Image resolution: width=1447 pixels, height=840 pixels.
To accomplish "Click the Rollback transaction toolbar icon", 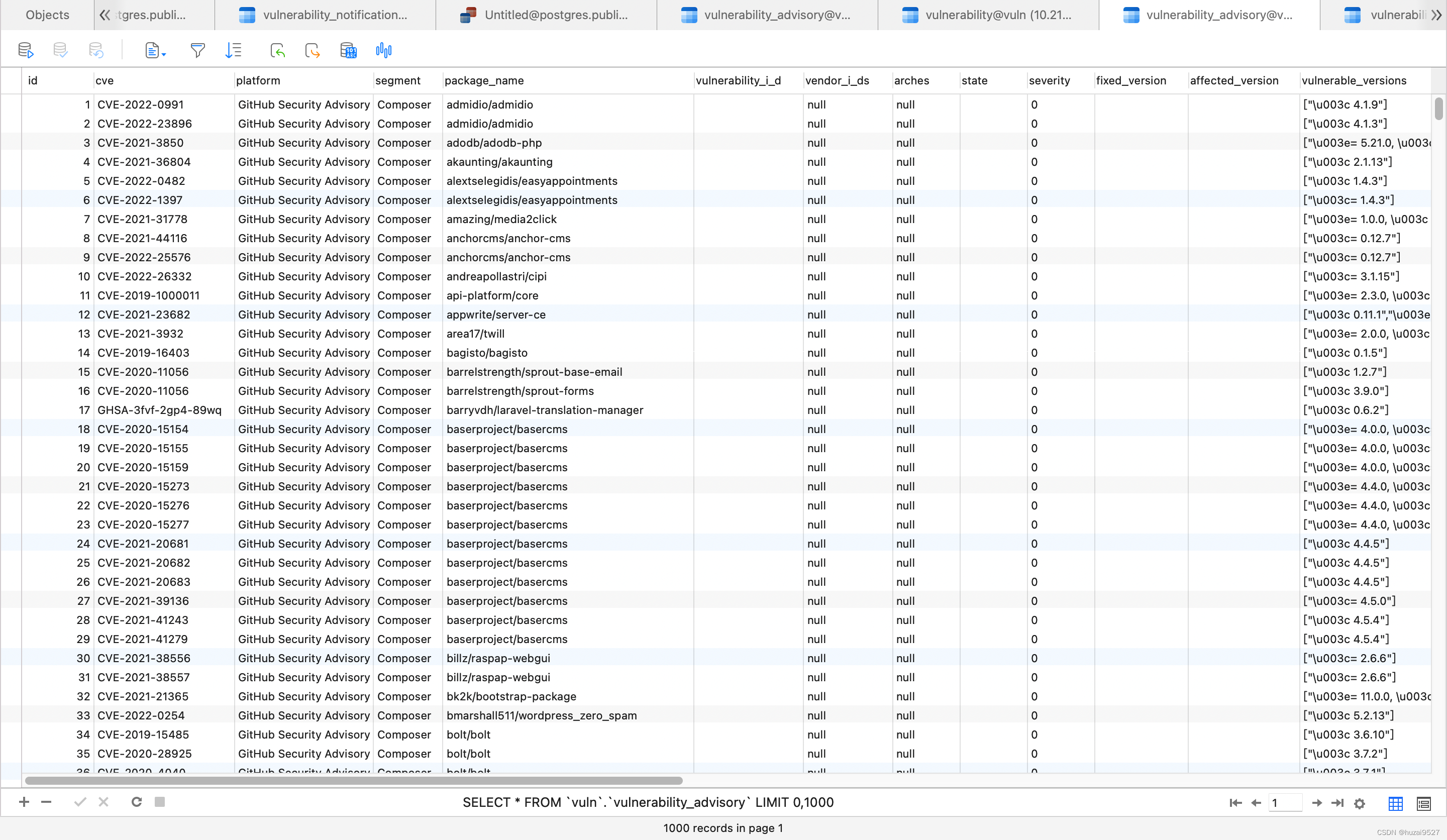I will click(96, 51).
